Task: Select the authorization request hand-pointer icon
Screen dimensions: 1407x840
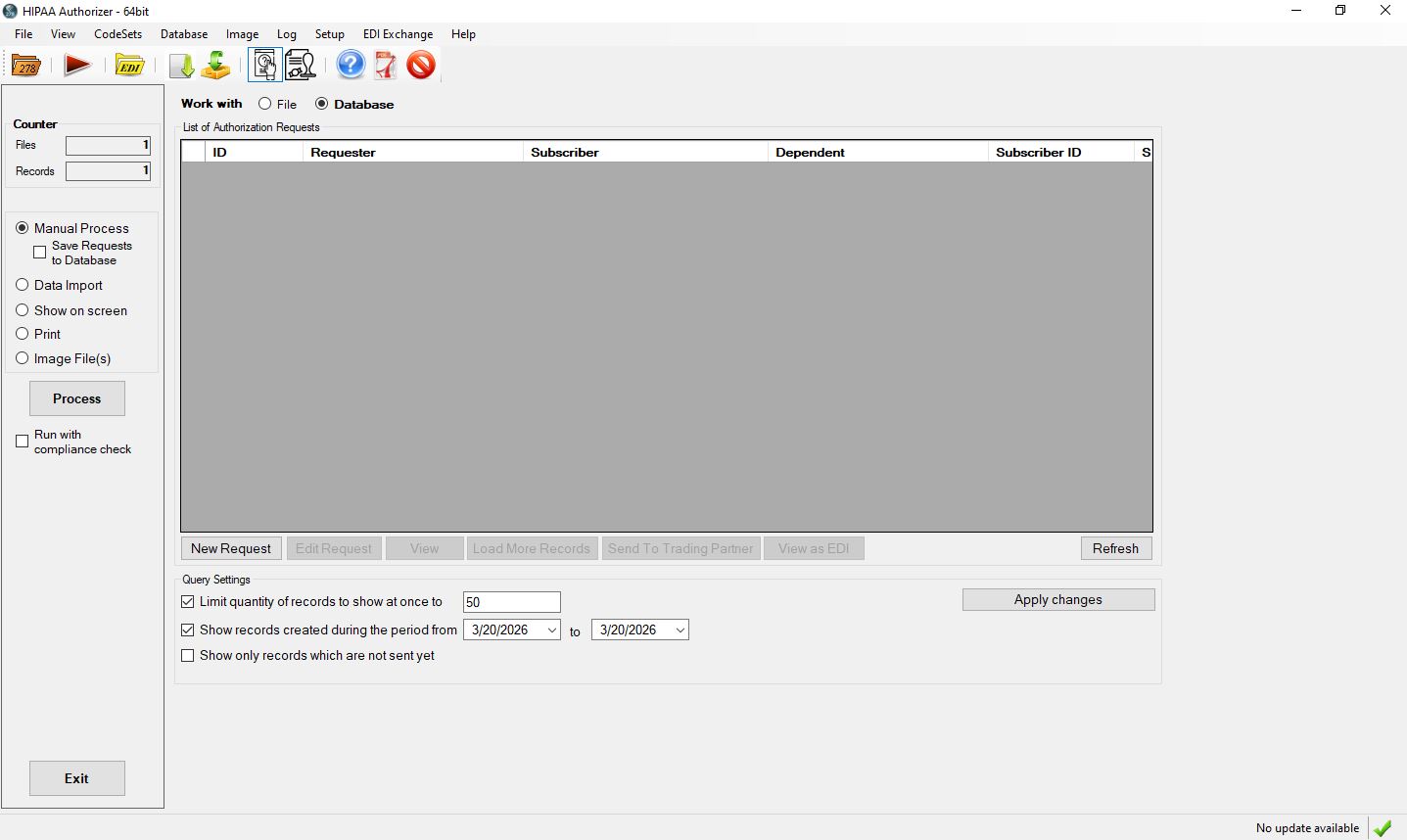Action: coord(264,66)
